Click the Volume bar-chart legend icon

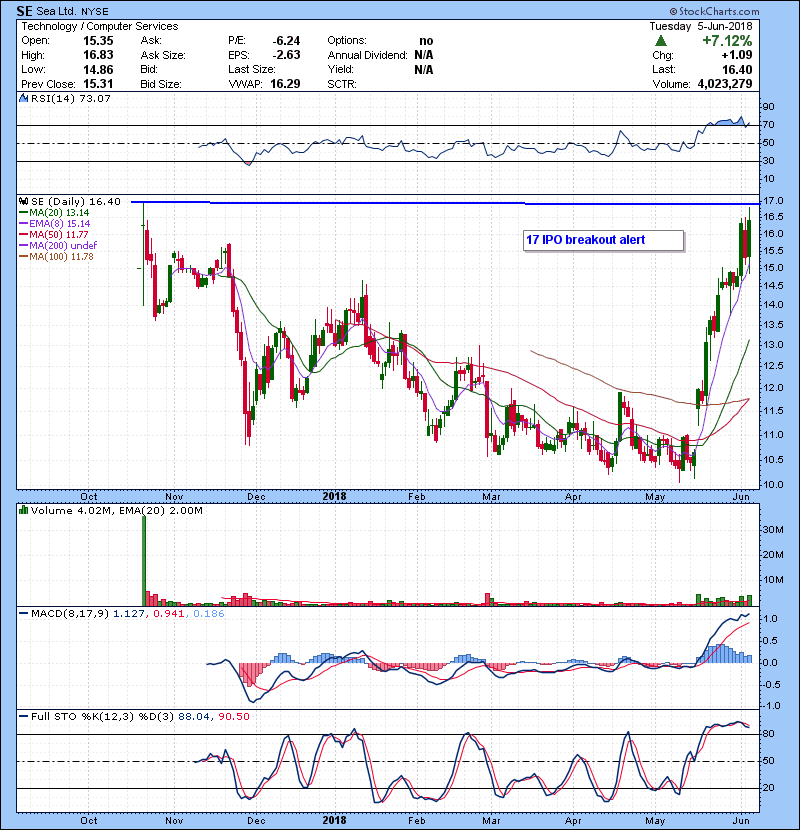23,510
